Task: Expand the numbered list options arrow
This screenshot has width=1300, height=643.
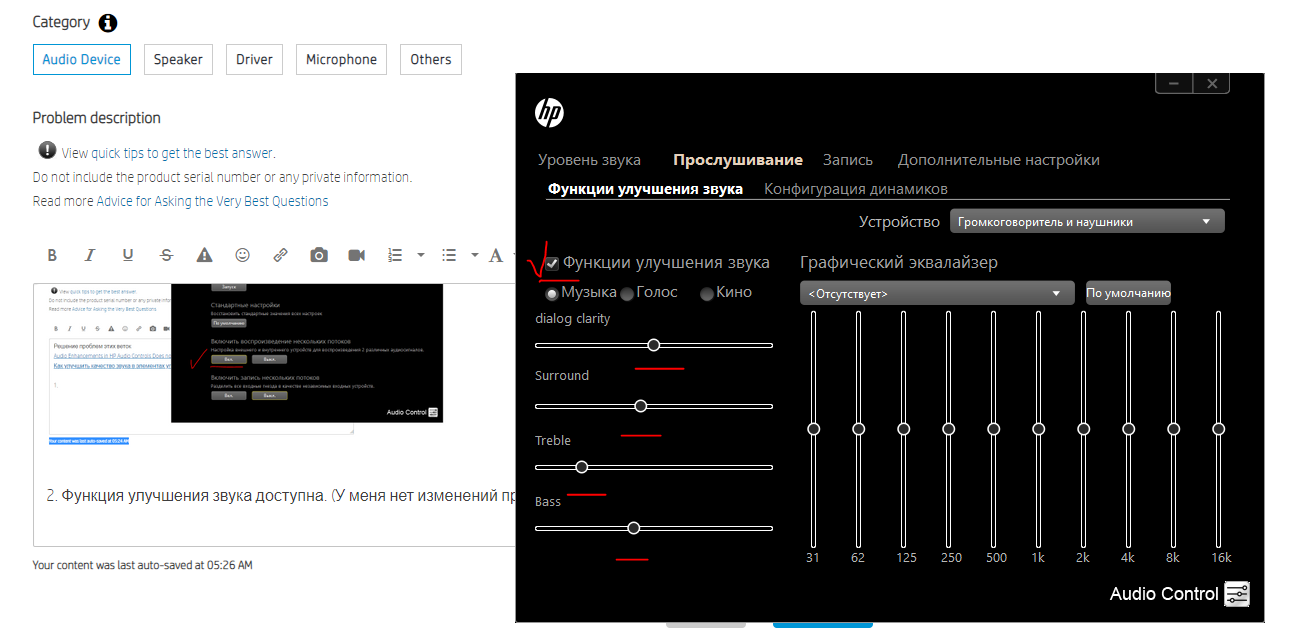Action: 421,255
